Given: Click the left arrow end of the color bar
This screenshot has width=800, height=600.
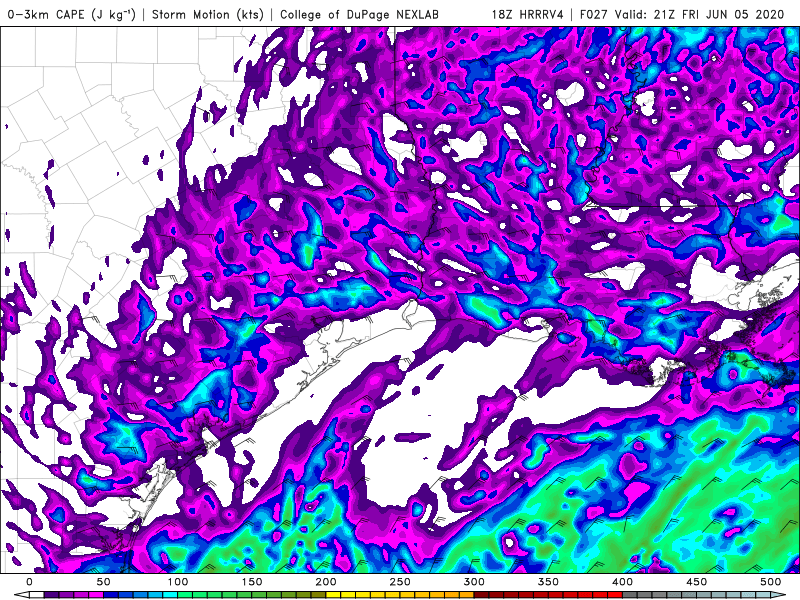Looking at the screenshot, I should 22,595.
